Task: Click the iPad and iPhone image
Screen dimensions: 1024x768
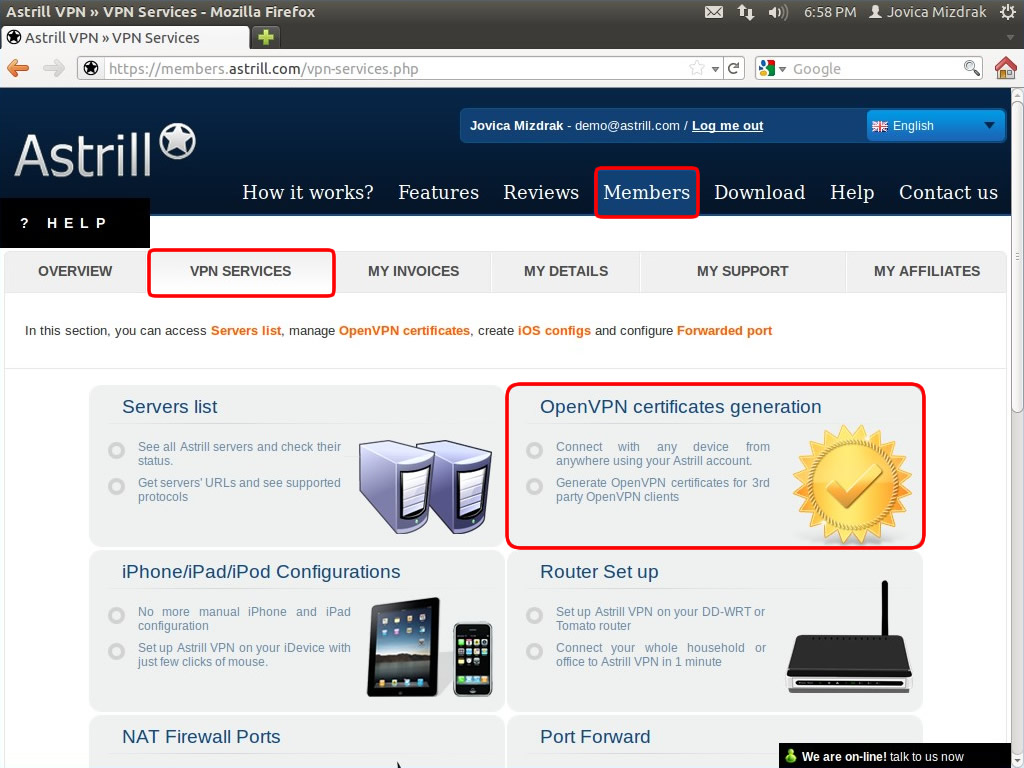Action: tap(430, 647)
